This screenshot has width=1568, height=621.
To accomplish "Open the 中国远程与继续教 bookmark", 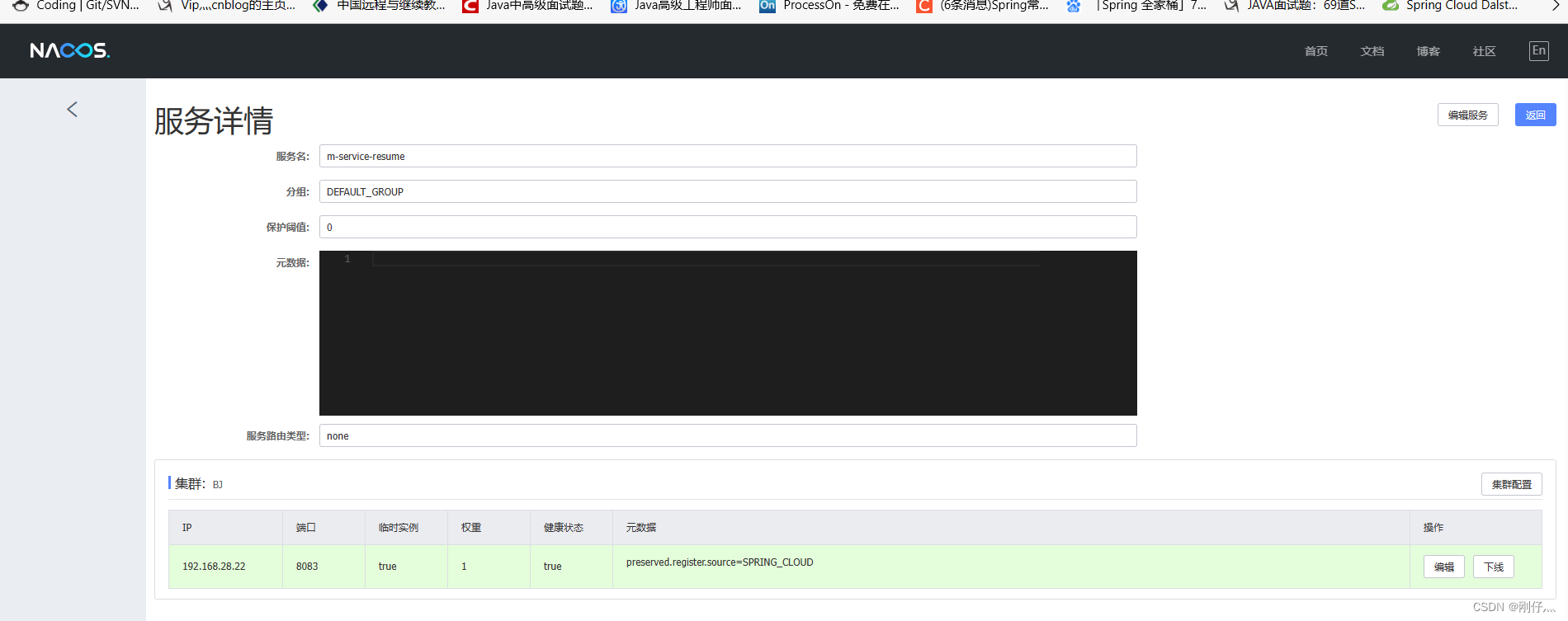I will click(379, 6).
